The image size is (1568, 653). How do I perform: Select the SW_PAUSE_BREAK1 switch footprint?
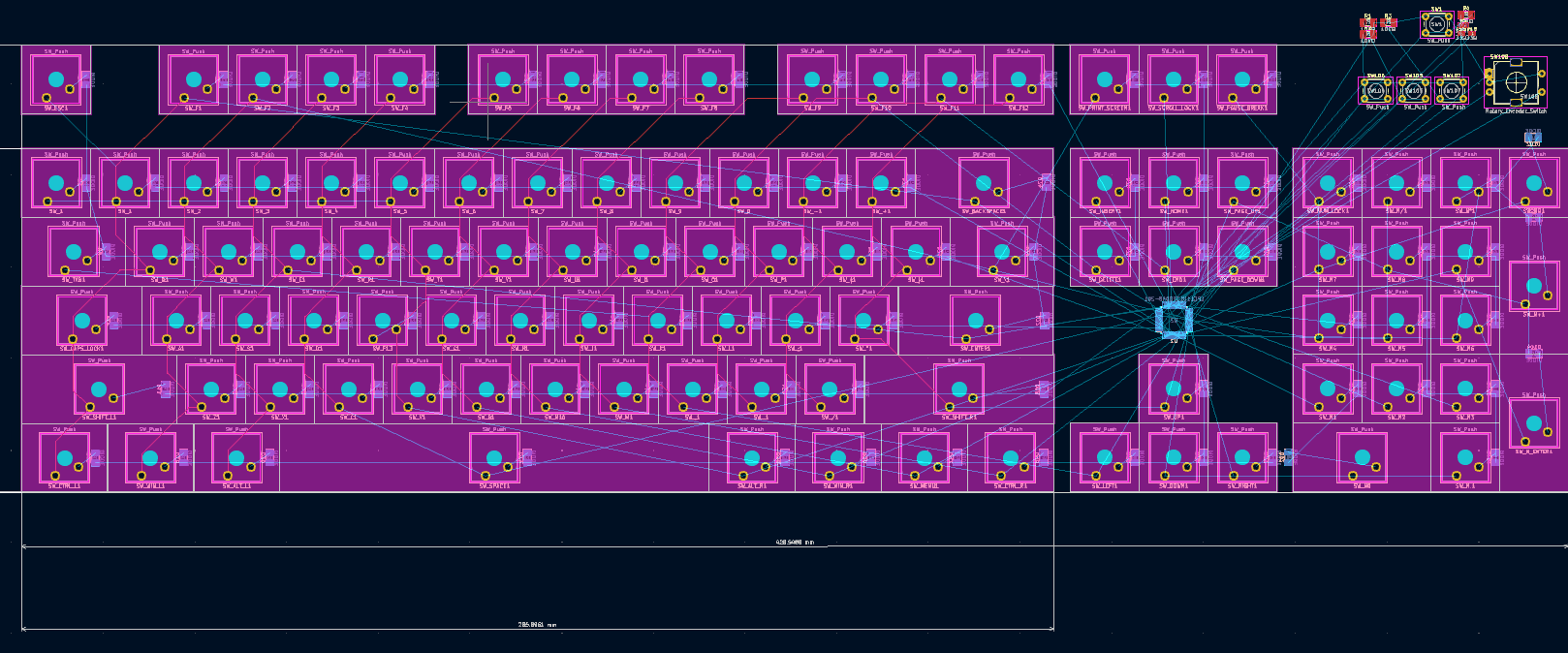pyautogui.click(x=1242, y=79)
